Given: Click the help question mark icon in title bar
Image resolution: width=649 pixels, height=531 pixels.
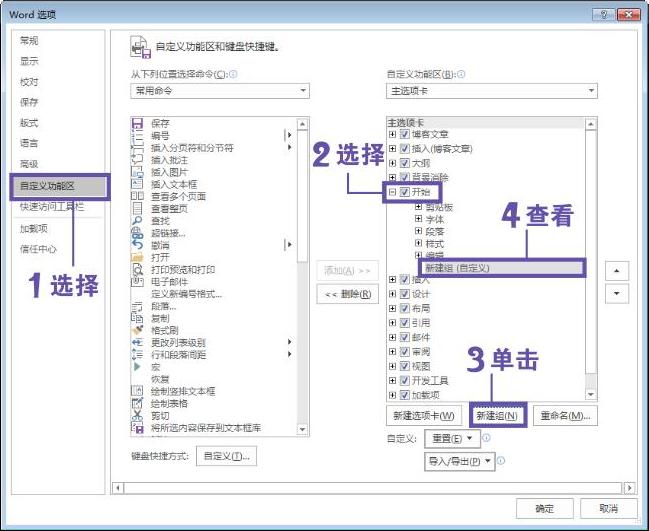Looking at the screenshot, I should click(604, 14).
